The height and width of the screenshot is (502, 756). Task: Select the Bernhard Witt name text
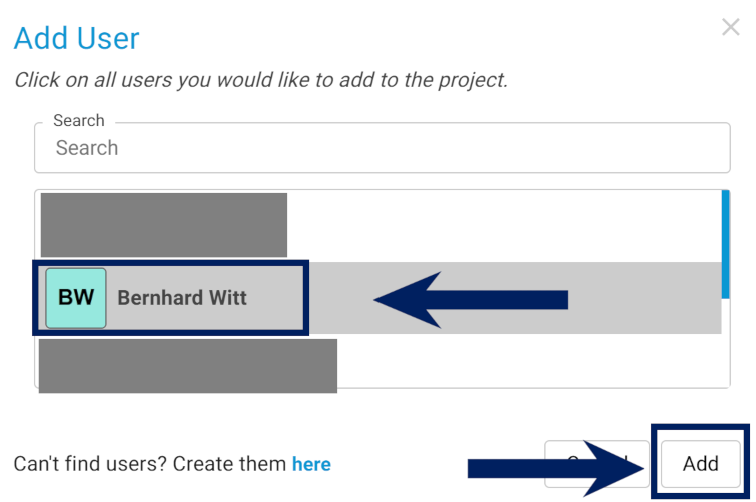pos(182,298)
